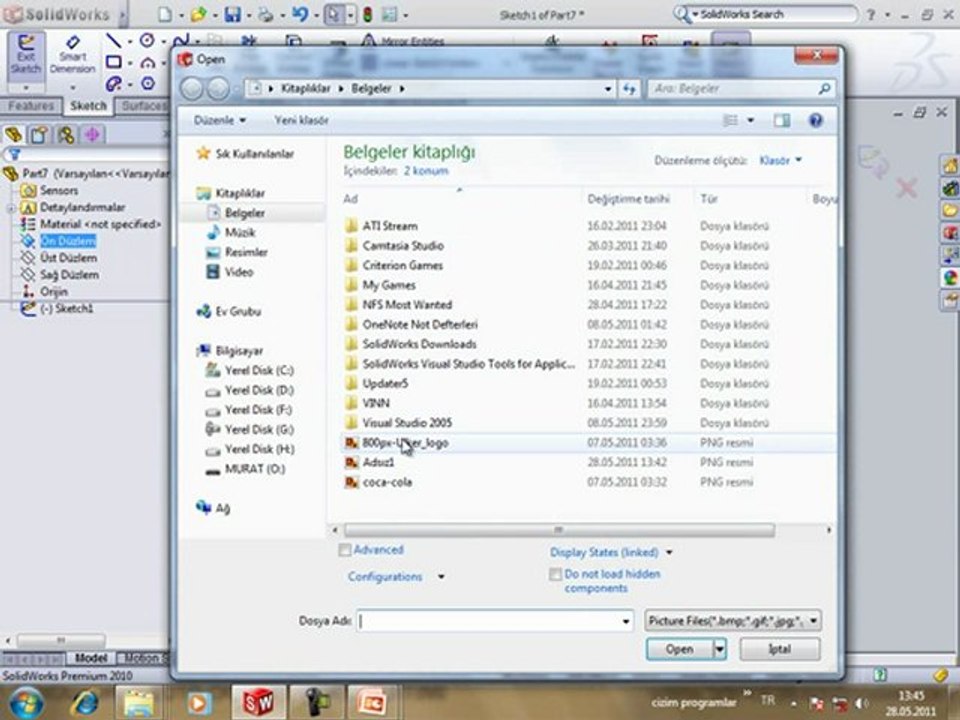Image resolution: width=960 pixels, height=720 pixels.
Task: Click the Ara: Belgeler search field
Action: (x=733, y=89)
